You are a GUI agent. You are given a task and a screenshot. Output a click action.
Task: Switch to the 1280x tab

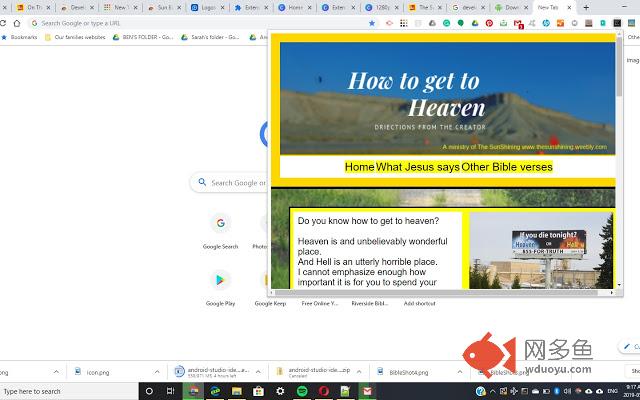(381, 7)
